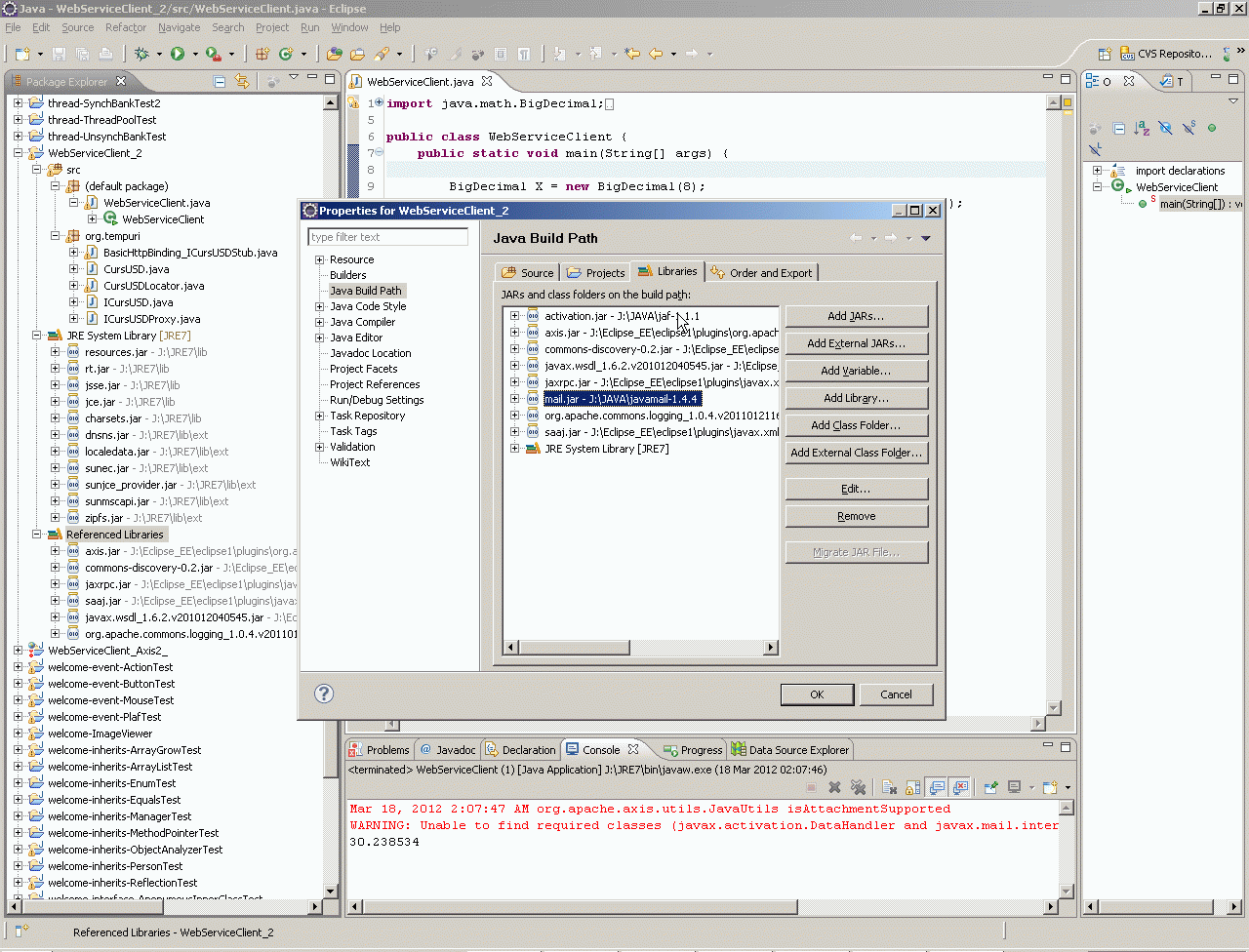Expand the Resource node in Properties tree
The width and height of the screenshot is (1249, 952).
[x=319, y=259]
